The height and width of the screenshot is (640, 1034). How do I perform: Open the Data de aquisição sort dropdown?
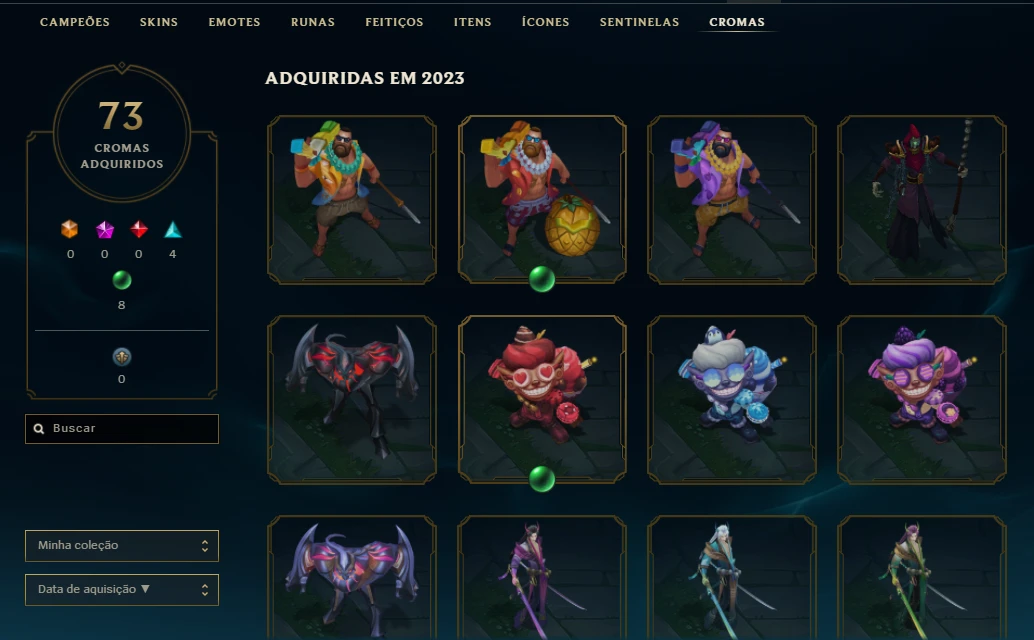click(x=122, y=590)
